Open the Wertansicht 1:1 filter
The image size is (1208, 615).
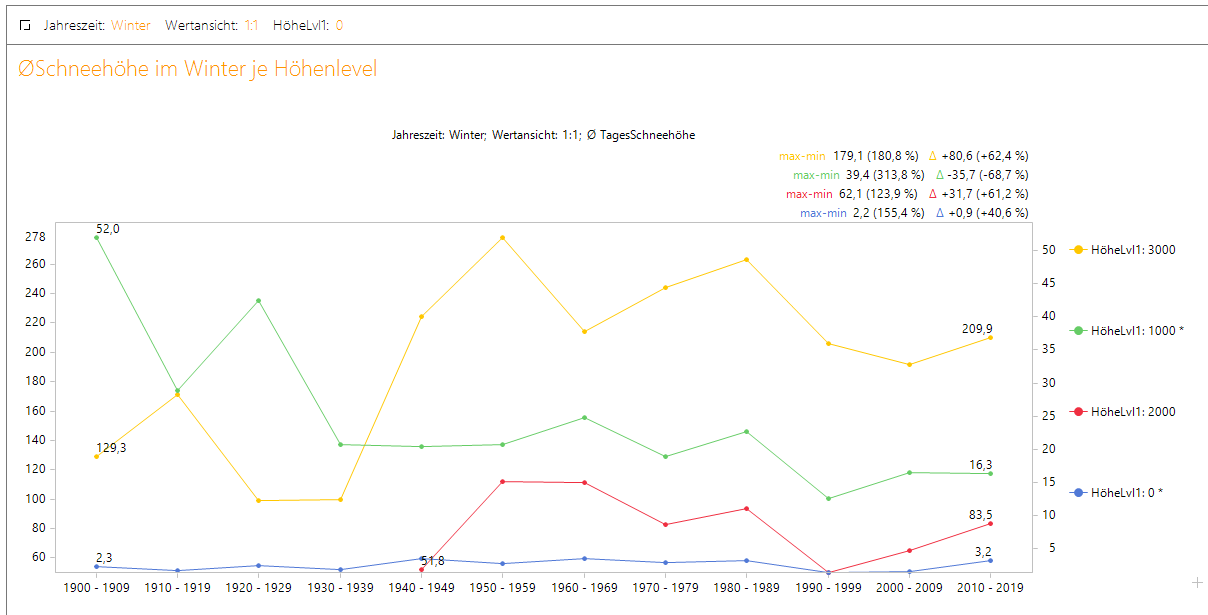251,25
